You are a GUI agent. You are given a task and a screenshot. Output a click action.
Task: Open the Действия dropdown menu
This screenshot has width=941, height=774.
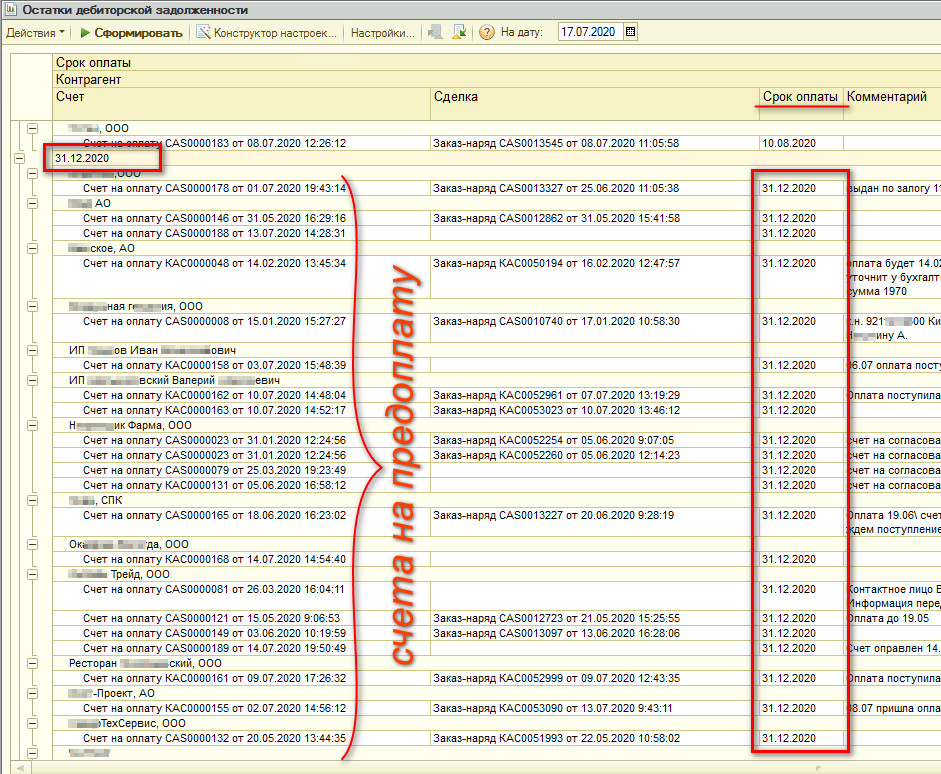tap(35, 33)
